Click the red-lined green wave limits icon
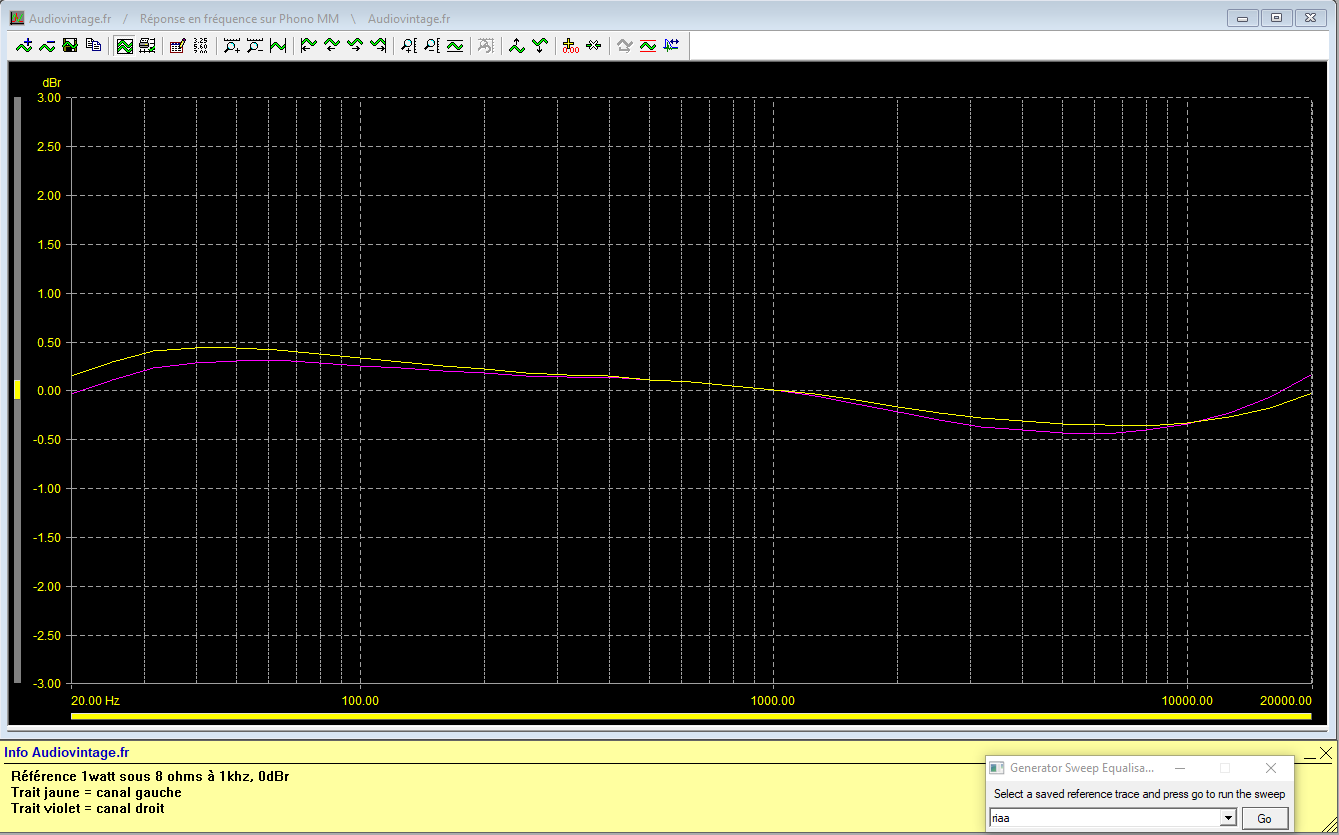 tap(647, 45)
